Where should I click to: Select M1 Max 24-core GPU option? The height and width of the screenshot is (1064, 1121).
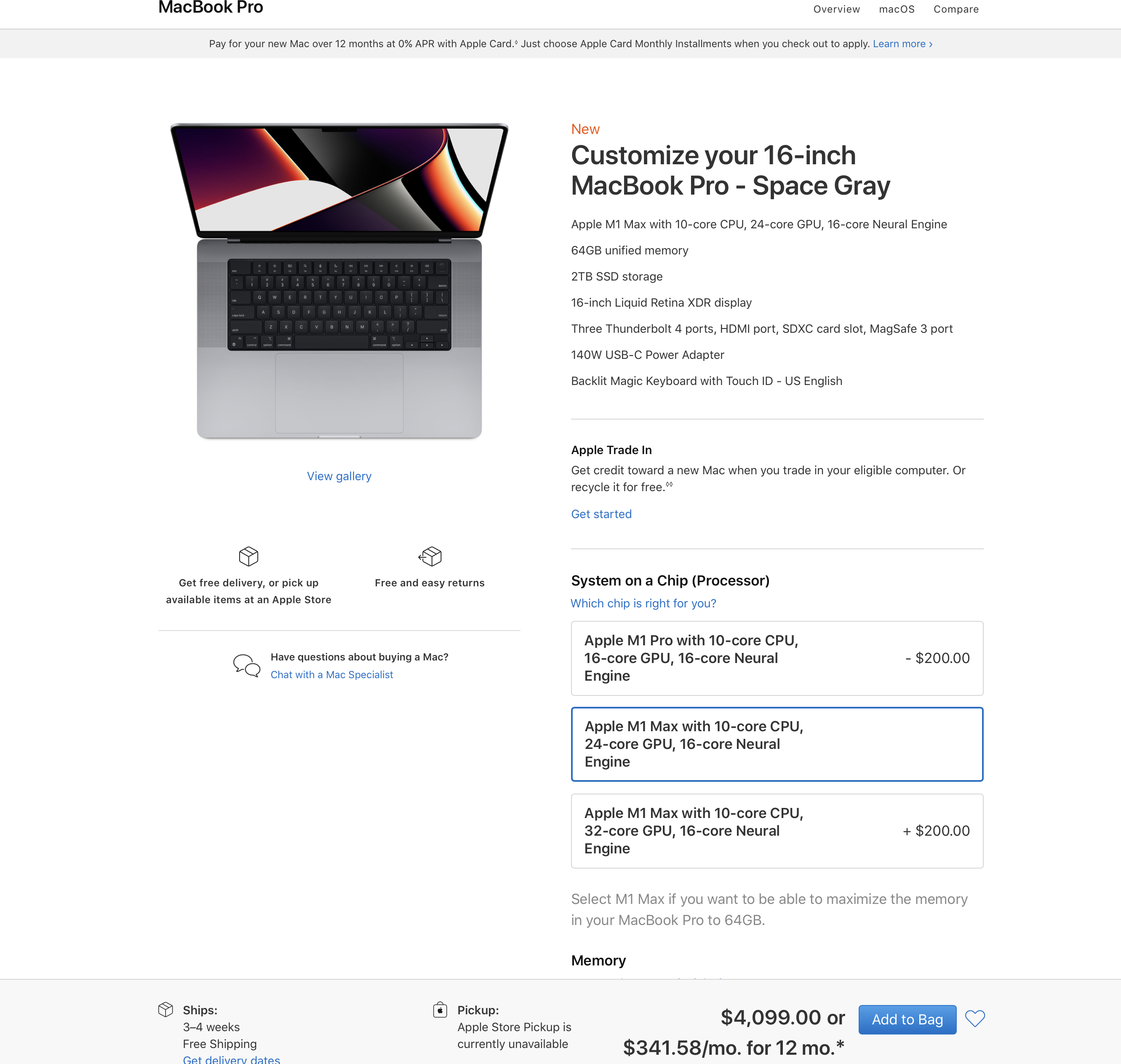777,744
